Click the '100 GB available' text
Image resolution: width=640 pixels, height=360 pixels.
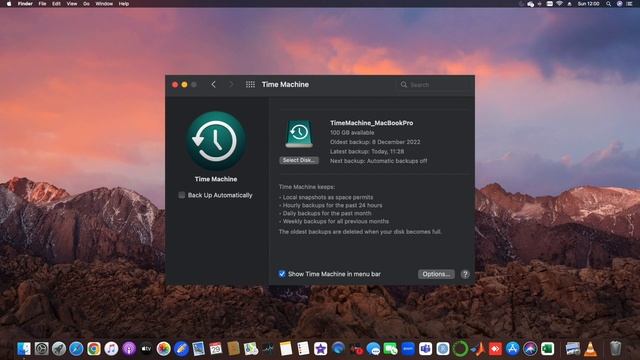tap(352, 133)
